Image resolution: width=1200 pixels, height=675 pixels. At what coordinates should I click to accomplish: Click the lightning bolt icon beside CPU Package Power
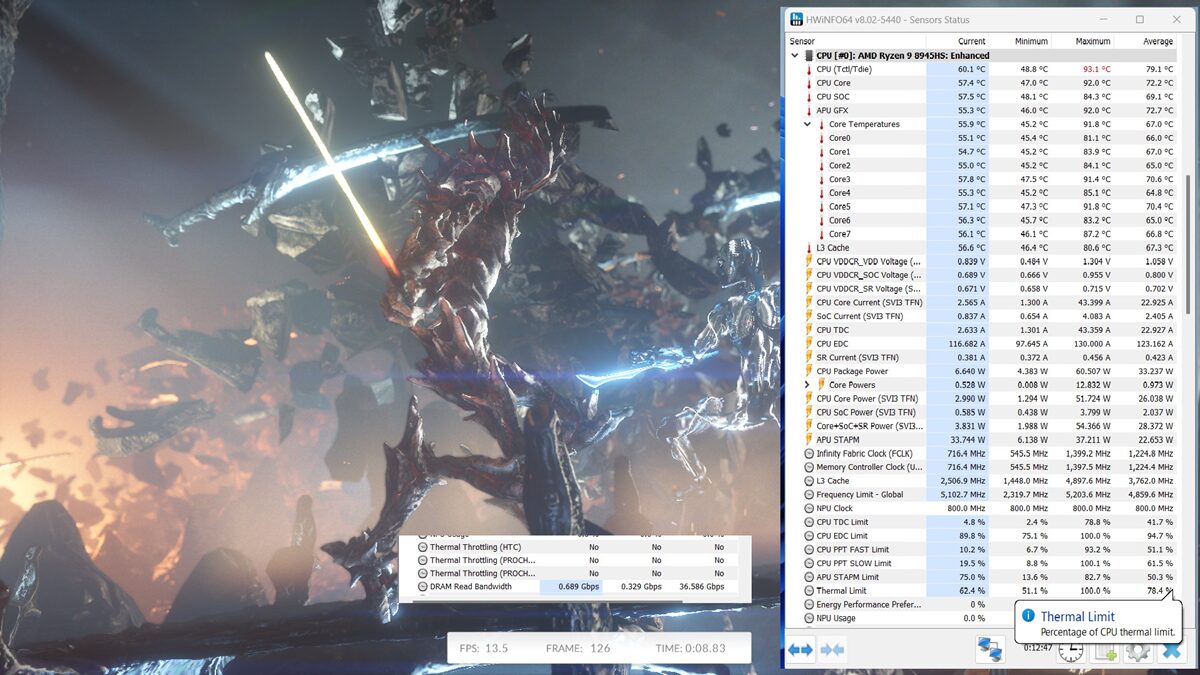coord(808,371)
